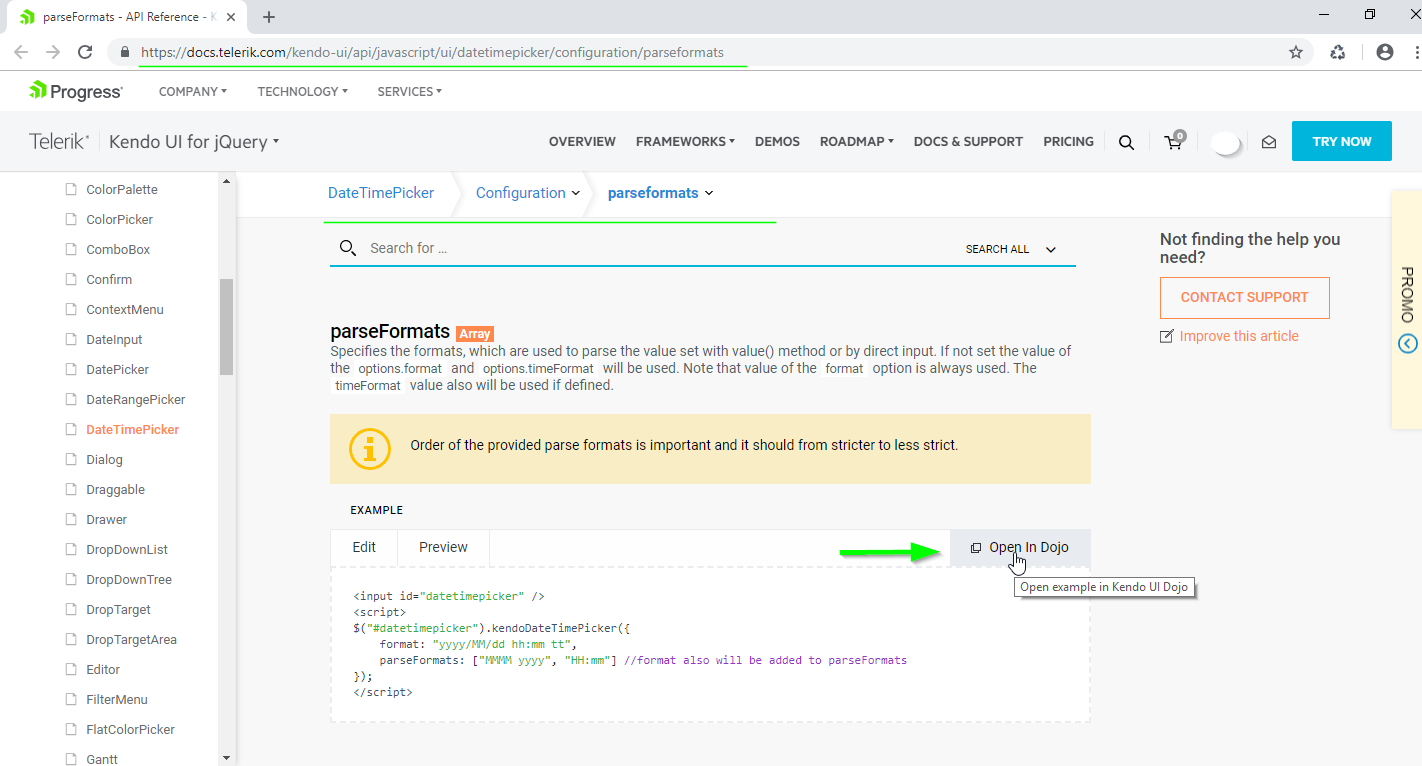The width and height of the screenshot is (1422, 766).
Task: Open PRICING in the nav bar
Action: pos(1068,142)
